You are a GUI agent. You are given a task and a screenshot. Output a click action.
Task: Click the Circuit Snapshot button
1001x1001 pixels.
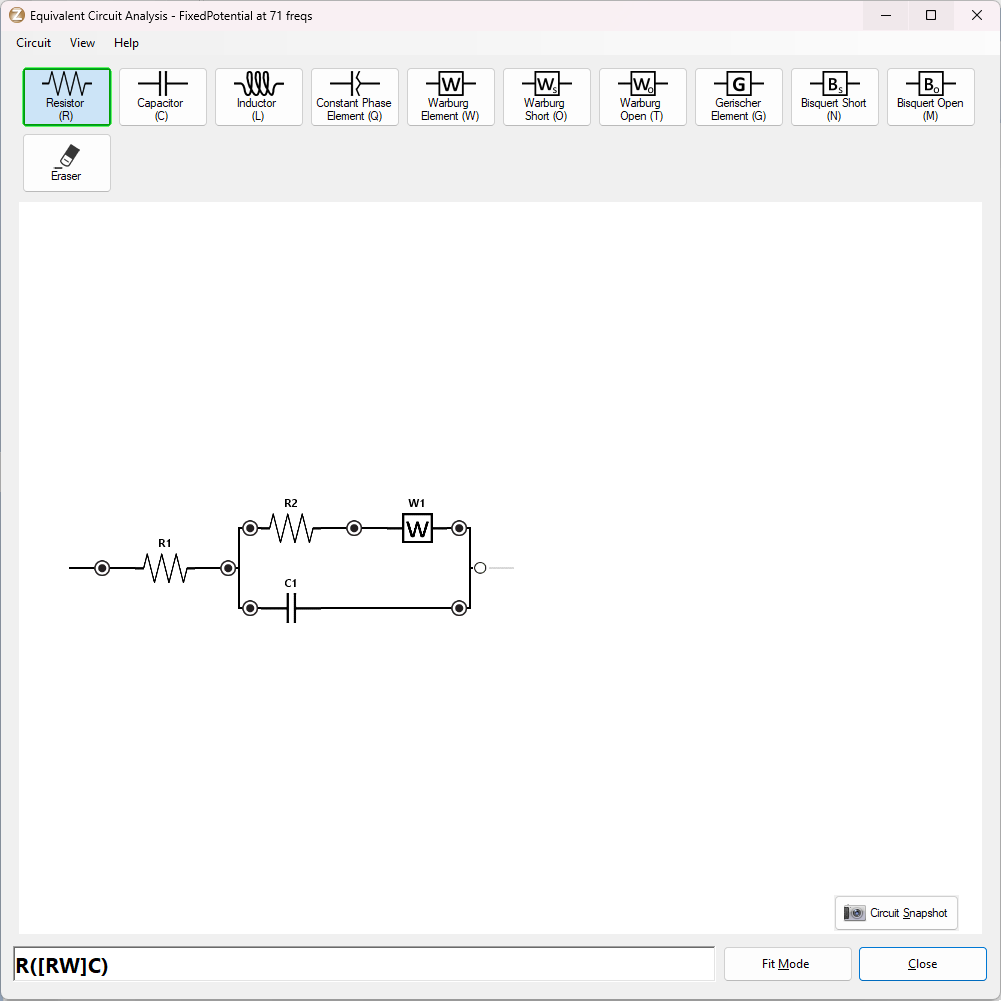[x=896, y=913]
